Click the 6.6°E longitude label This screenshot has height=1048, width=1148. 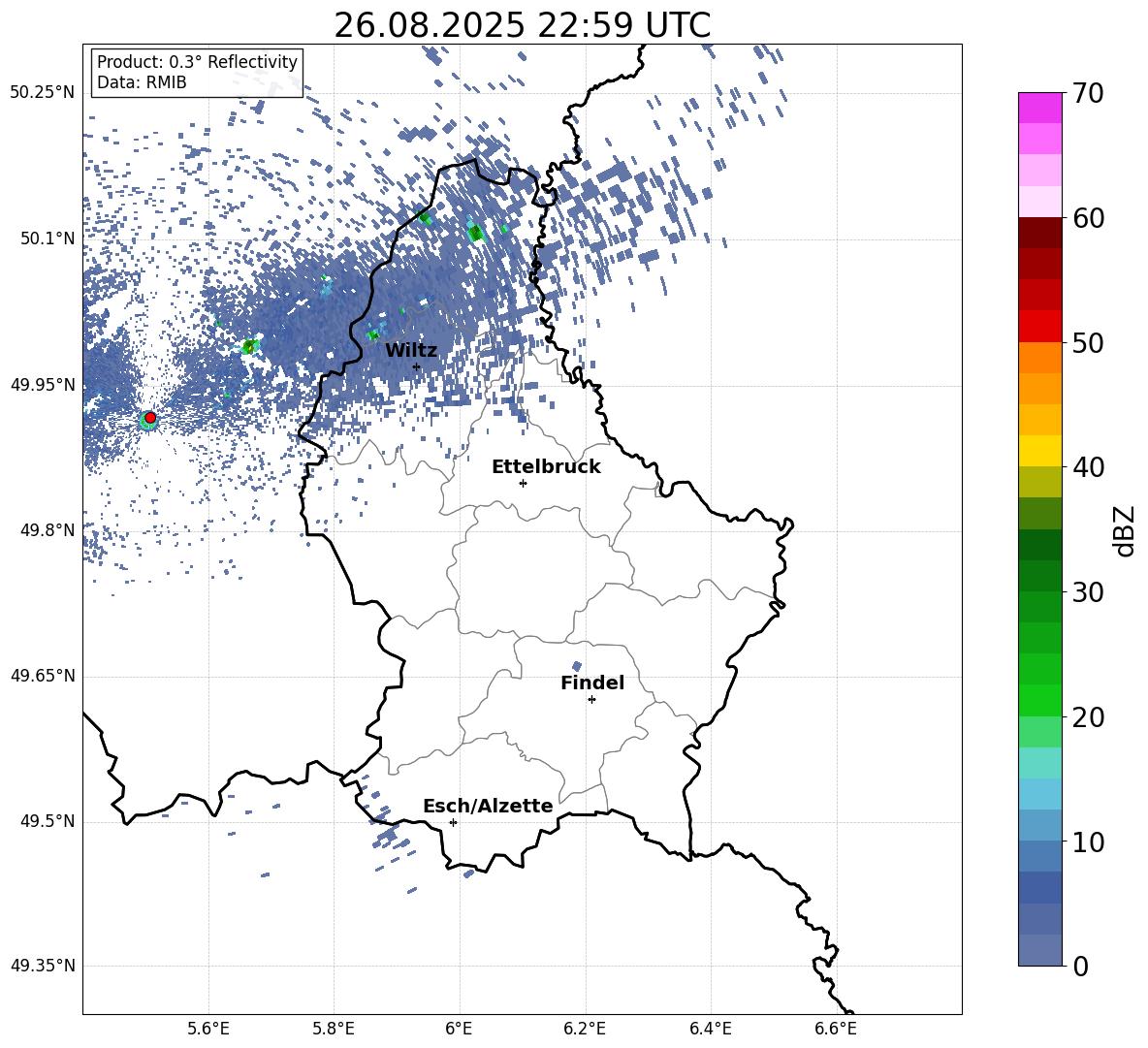coord(836,1030)
